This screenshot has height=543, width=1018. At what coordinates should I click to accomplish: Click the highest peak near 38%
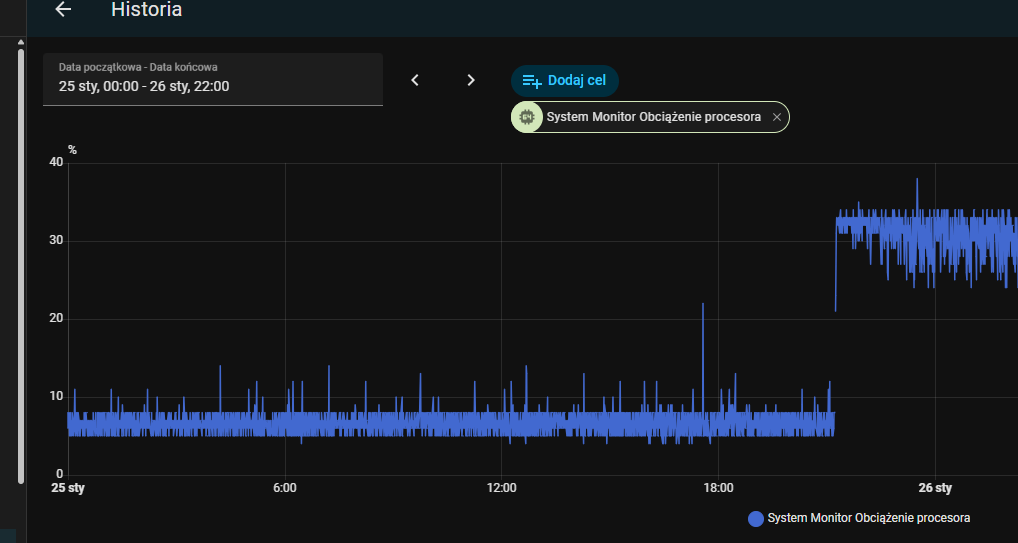[x=917, y=180]
